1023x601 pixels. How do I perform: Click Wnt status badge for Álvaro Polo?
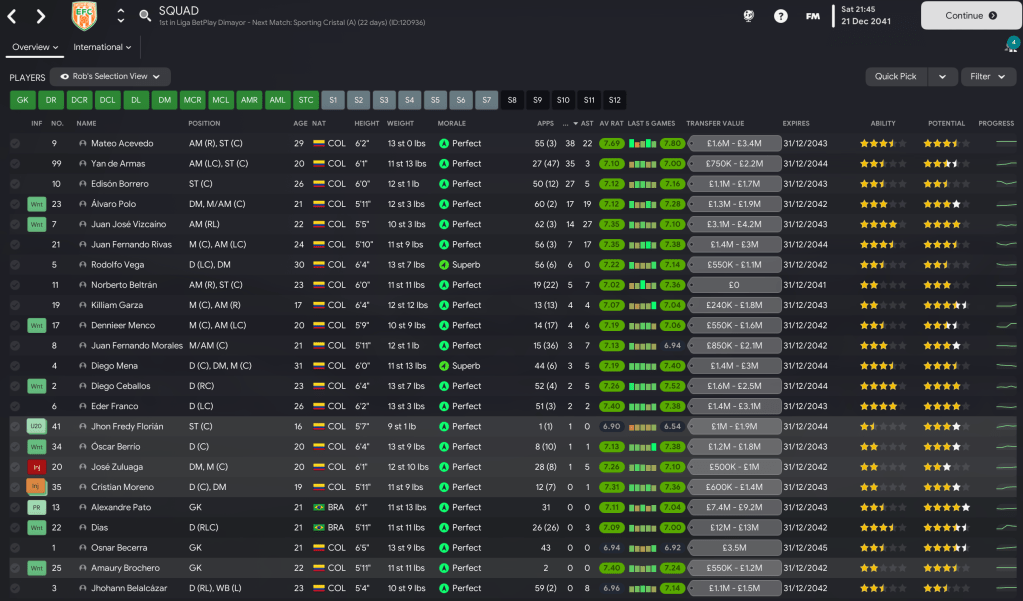(x=36, y=204)
